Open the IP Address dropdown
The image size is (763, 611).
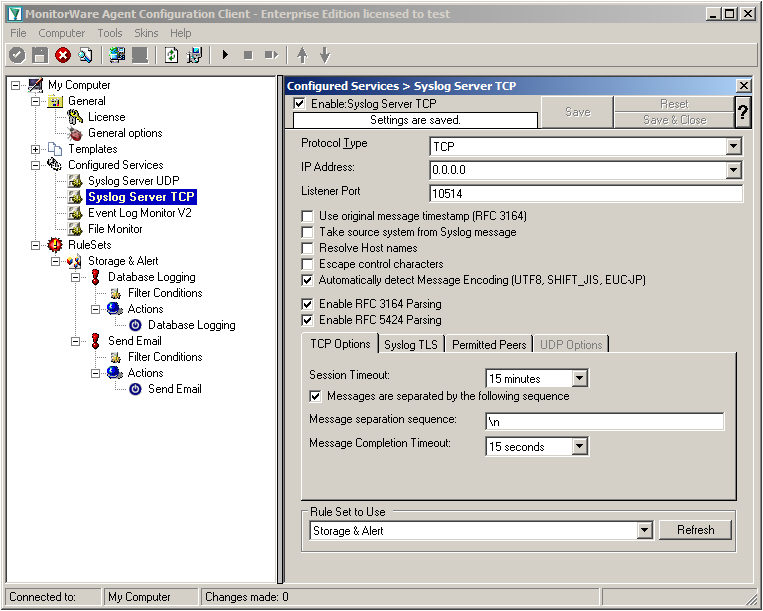click(733, 170)
